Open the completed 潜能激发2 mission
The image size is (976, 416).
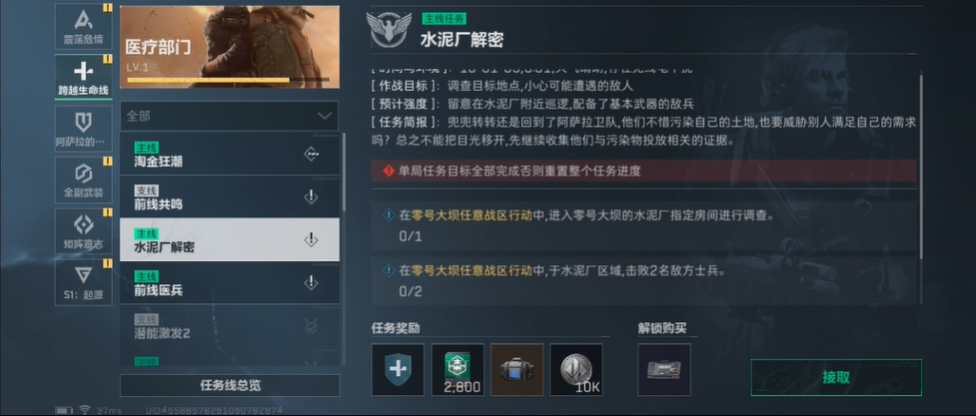pyautogui.click(x=230, y=326)
